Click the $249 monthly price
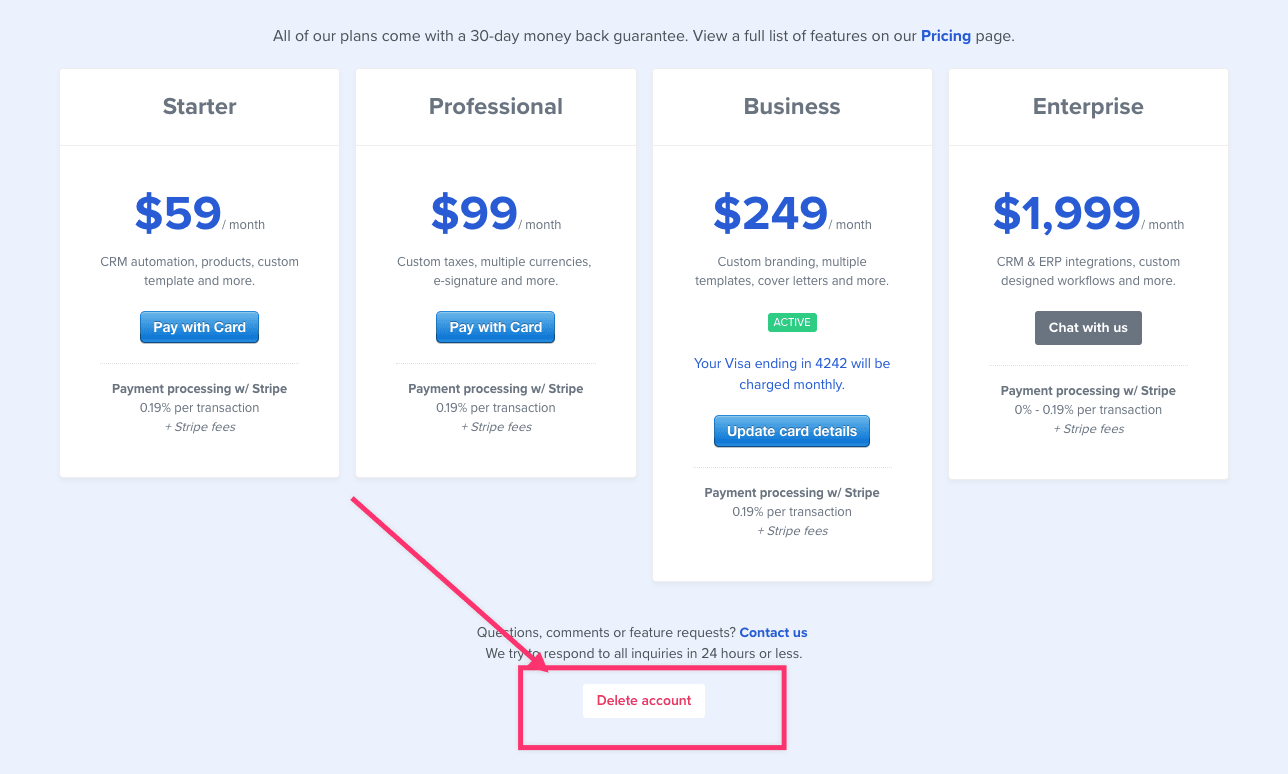Screen dimensions: 1288x774 771,213
